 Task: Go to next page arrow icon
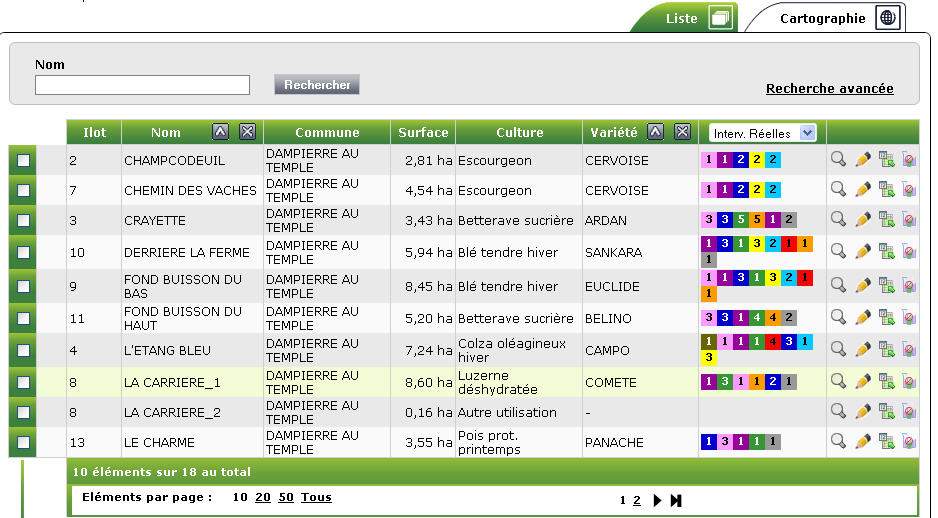coord(657,500)
